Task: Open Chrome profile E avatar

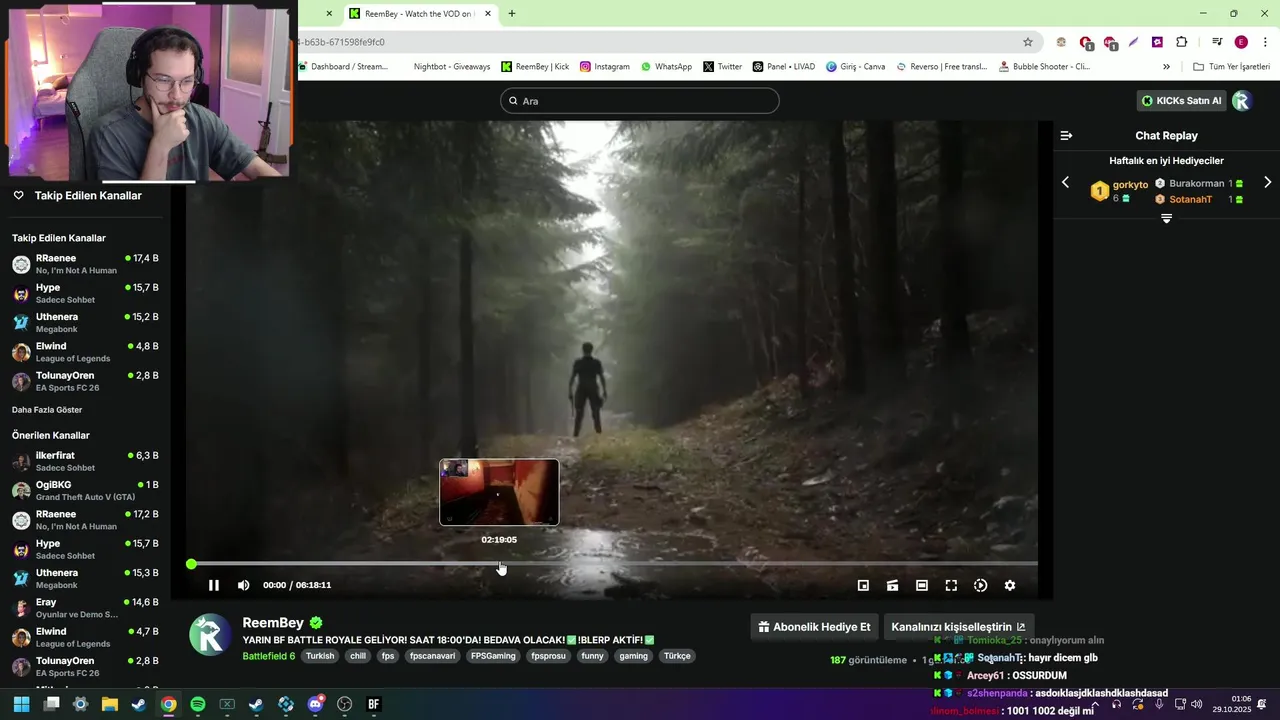Action: (1241, 42)
